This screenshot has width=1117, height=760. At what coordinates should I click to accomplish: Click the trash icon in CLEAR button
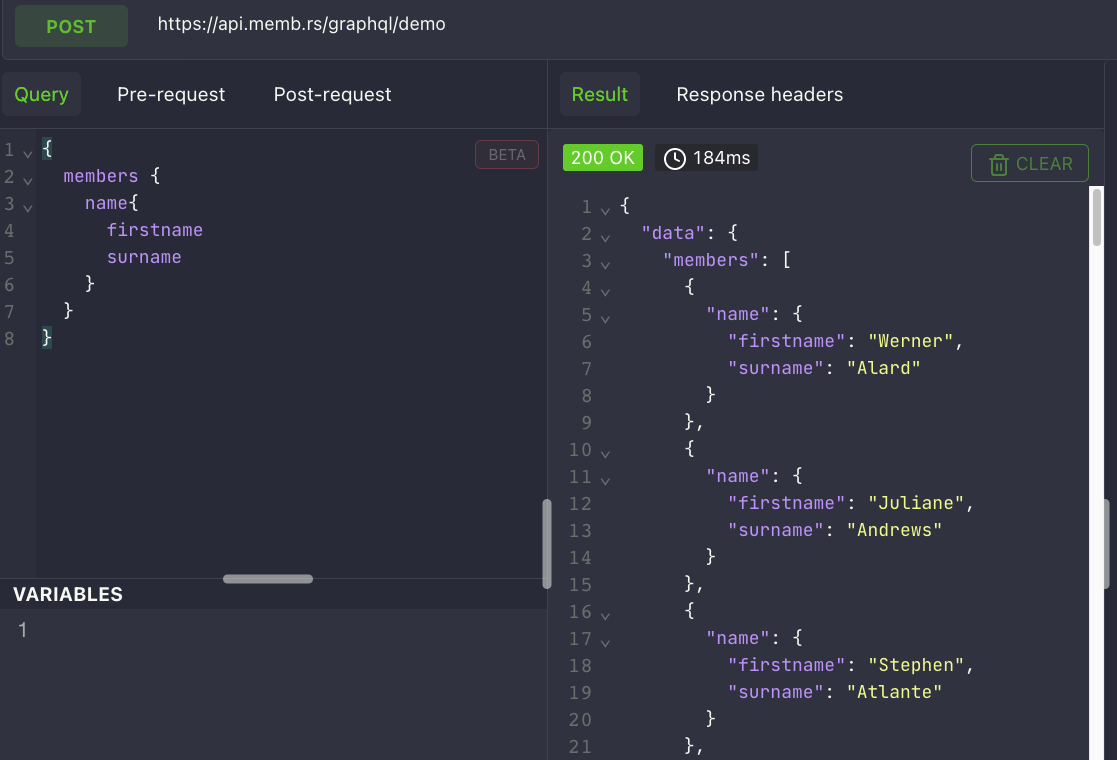(998, 165)
